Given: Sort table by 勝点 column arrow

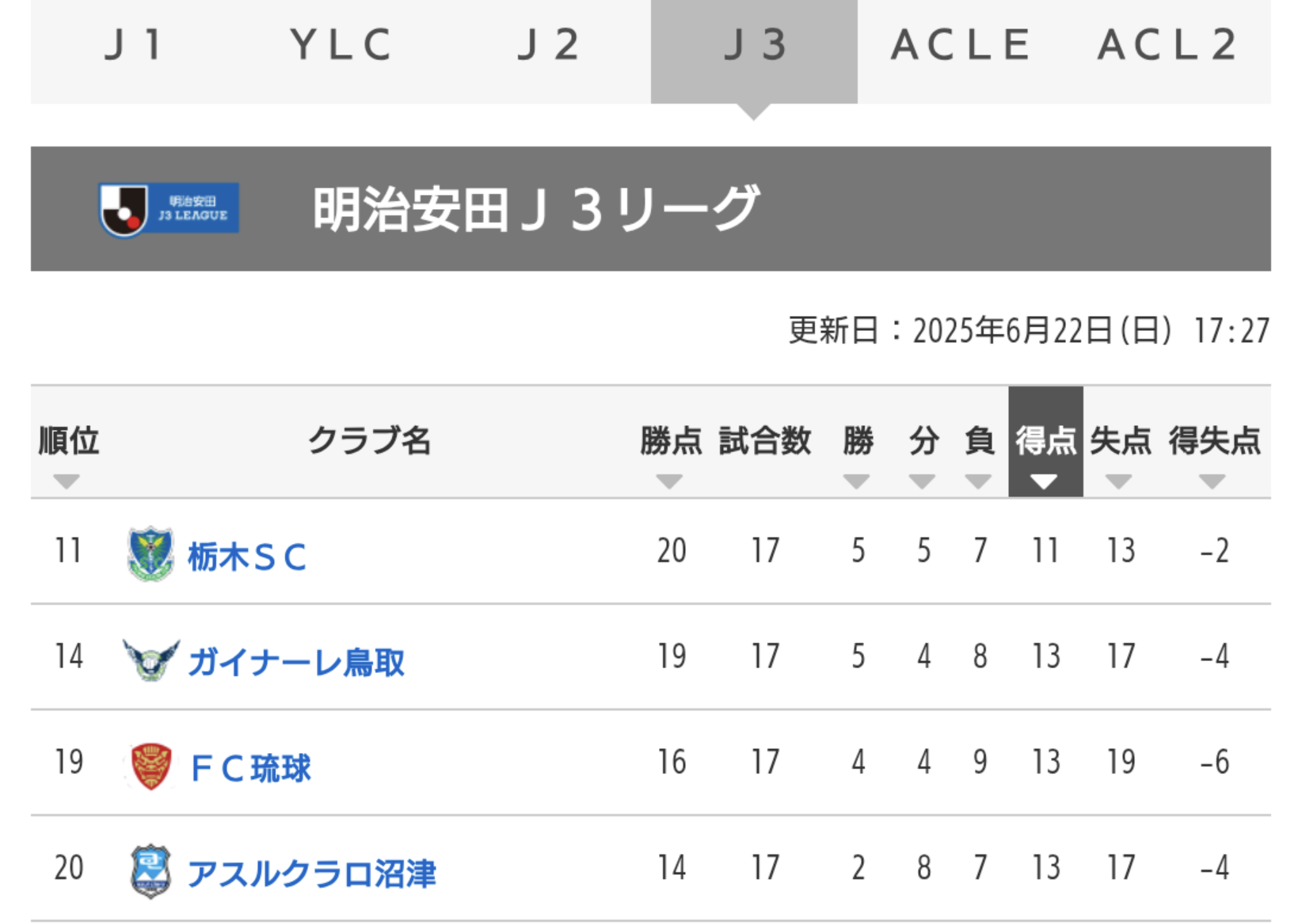Looking at the screenshot, I should click(669, 481).
